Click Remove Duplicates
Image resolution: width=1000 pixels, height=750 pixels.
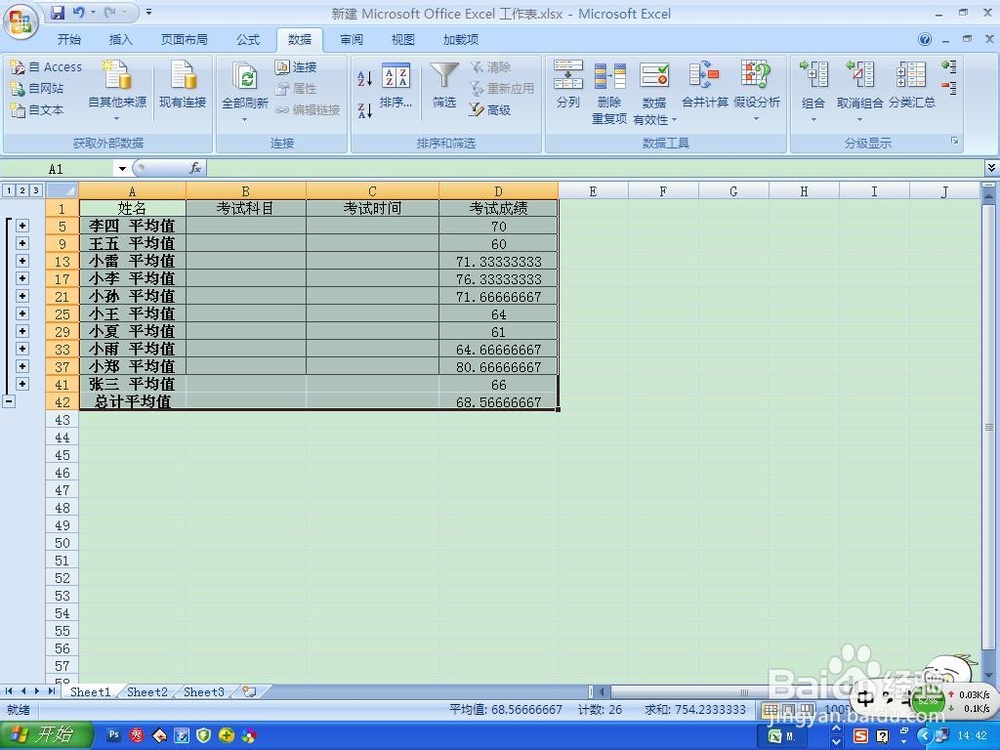(x=610, y=92)
